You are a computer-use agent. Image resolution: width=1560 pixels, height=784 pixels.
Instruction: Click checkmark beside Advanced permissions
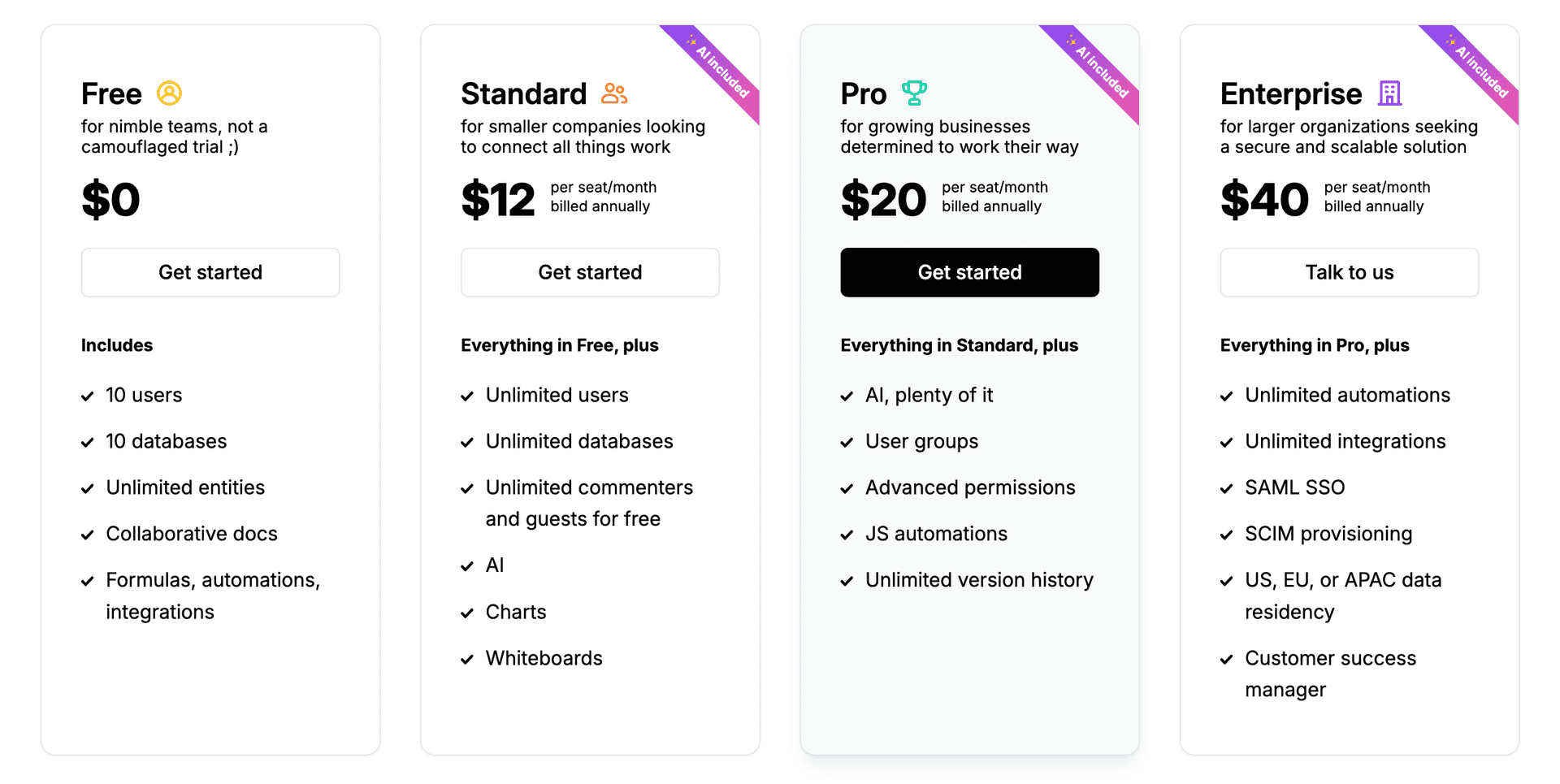point(847,489)
